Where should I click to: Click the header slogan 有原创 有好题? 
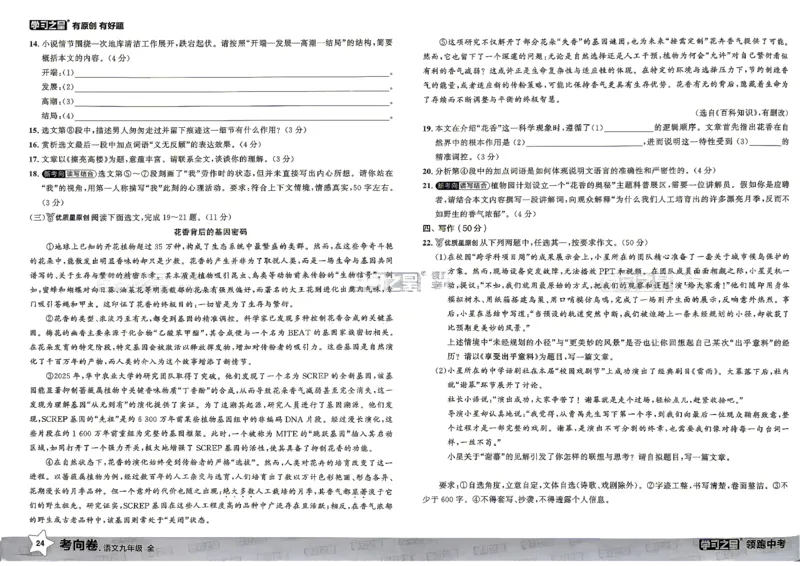coord(97,26)
